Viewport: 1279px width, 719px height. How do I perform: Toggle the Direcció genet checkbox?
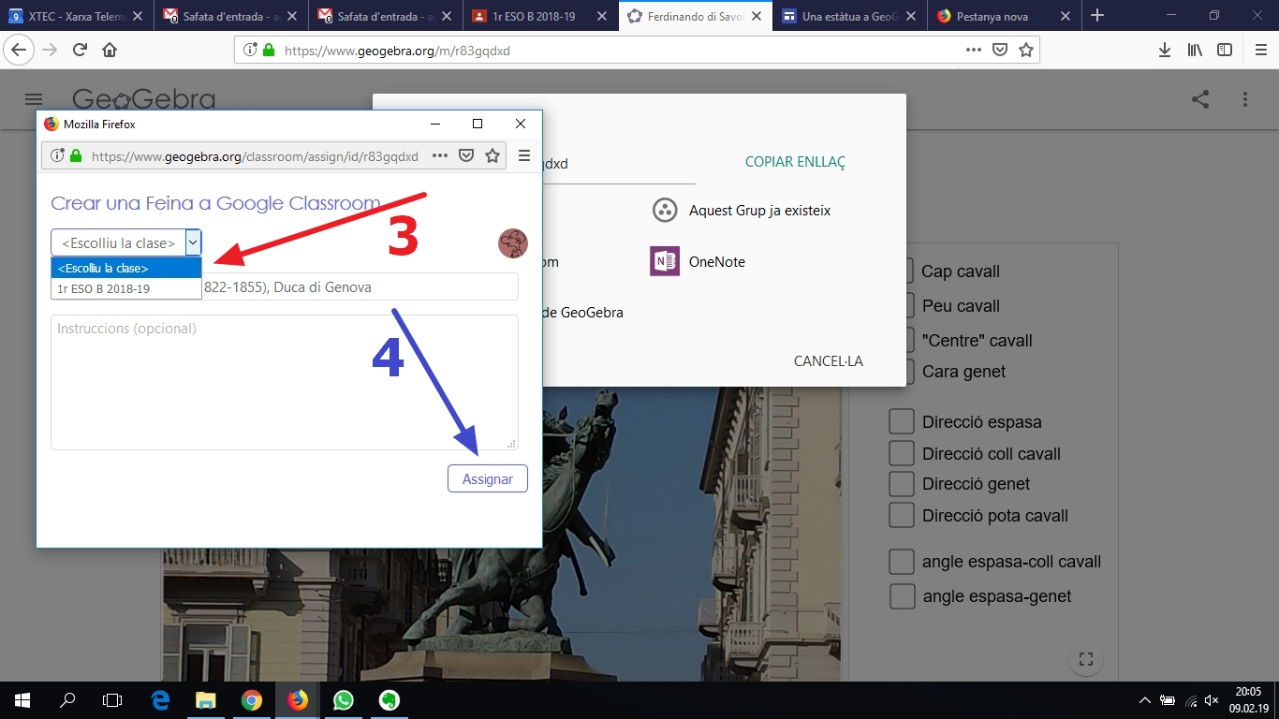pos(901,484)
